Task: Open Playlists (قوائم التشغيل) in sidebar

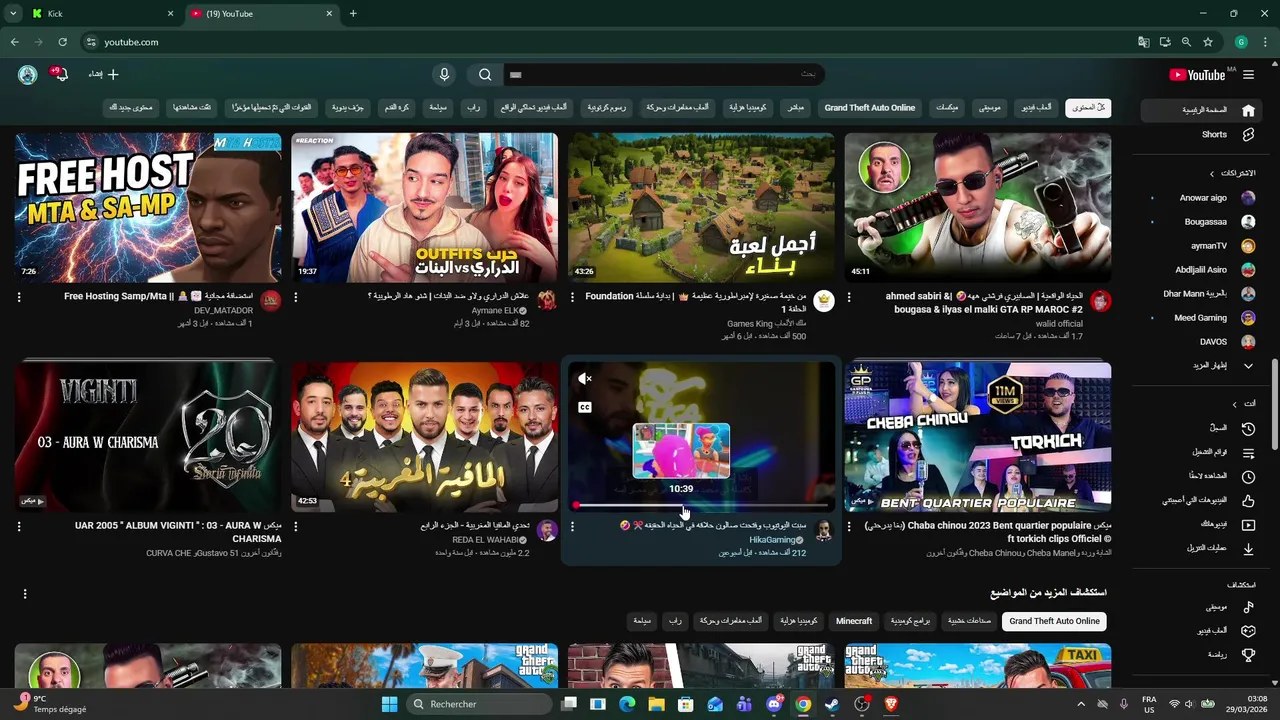Action: coord(1200,452)
